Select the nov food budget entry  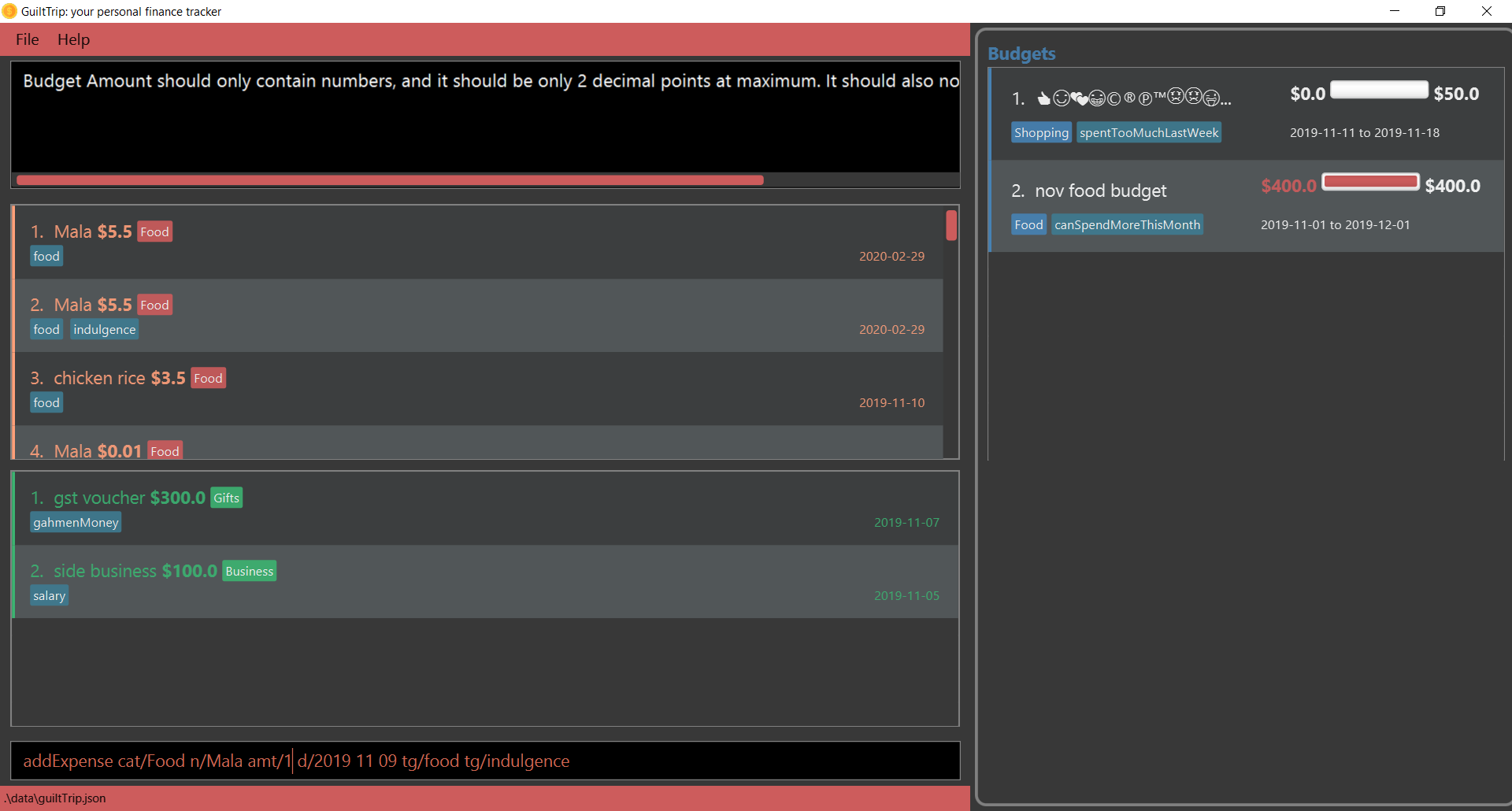tap(1247, 206)
